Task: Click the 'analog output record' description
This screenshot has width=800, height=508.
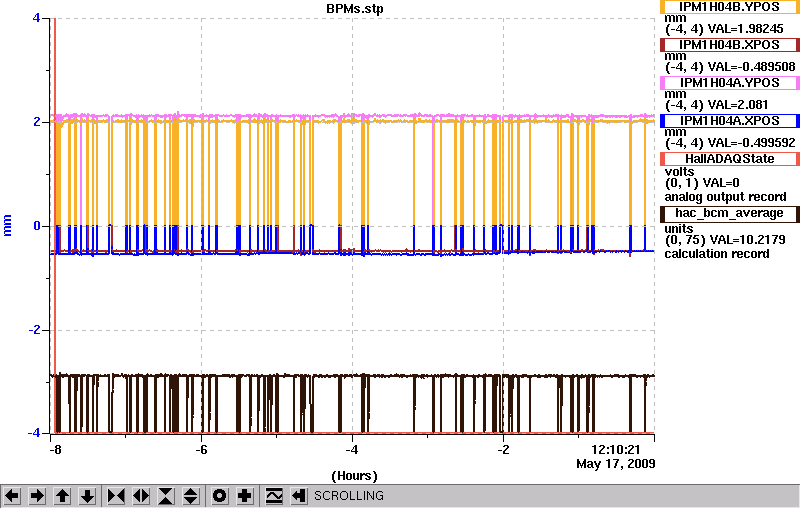Action: point(726,197)
